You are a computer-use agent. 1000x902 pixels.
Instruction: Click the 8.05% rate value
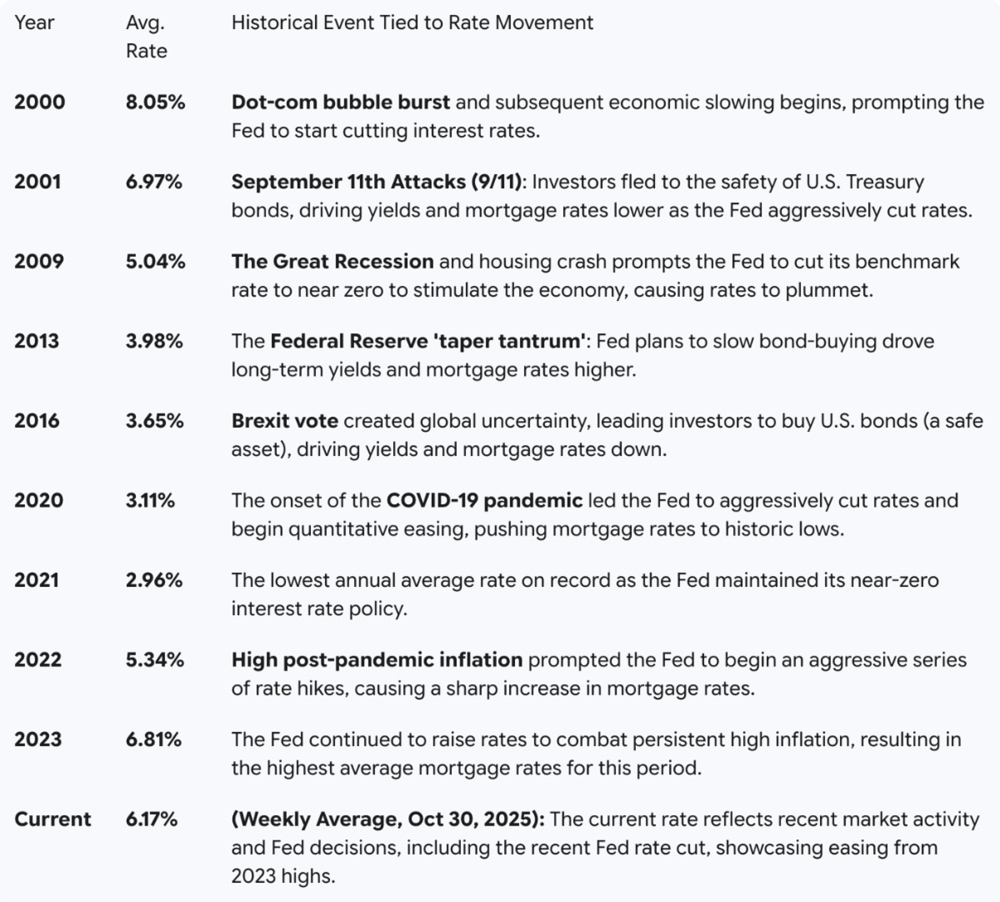click(154, 102)
